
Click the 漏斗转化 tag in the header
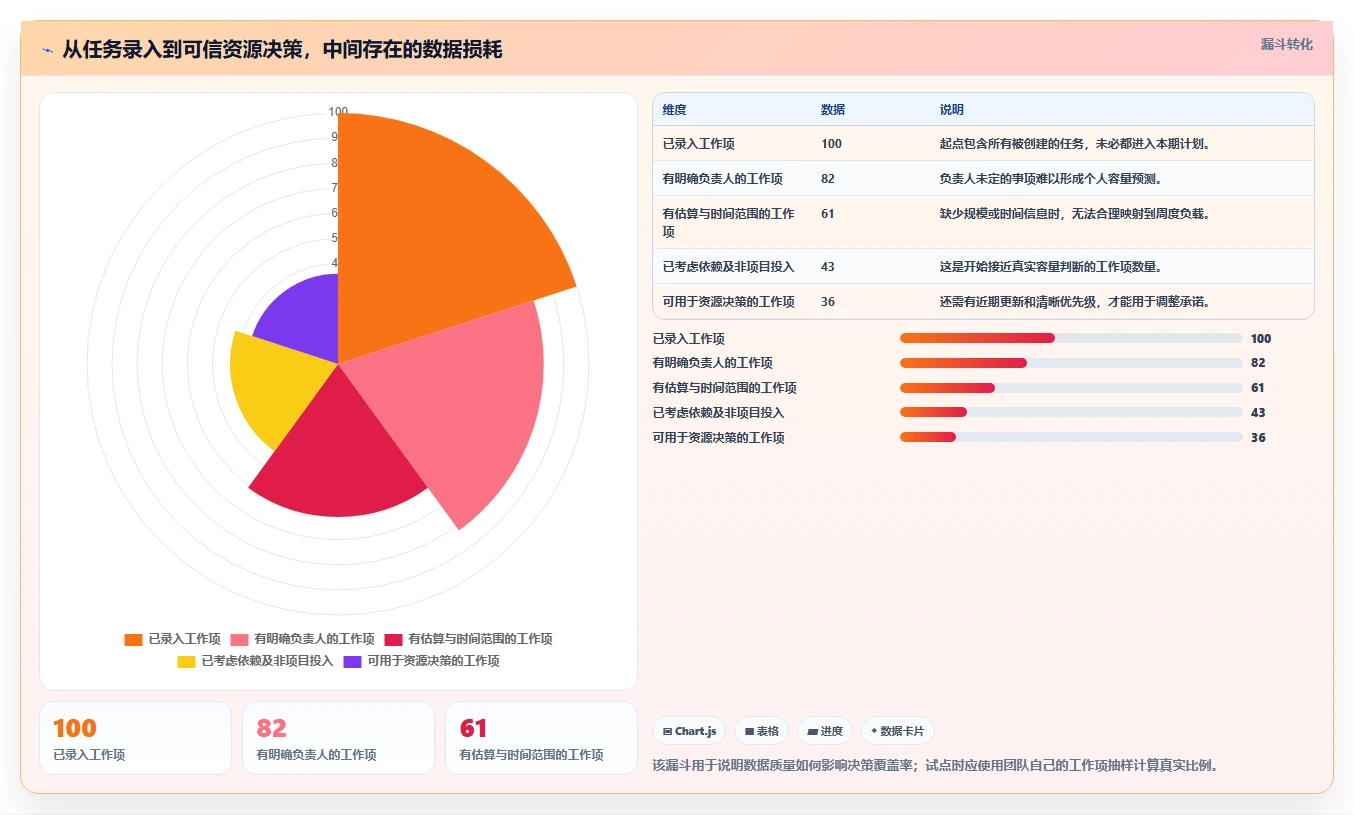pyautogui.click(x=1286, y=45)
